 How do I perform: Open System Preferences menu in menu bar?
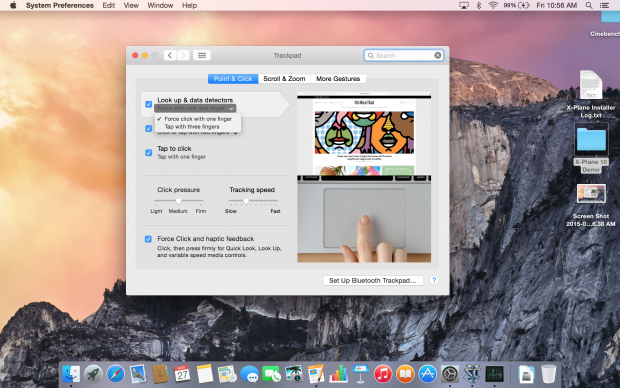(x=60, y=6)
